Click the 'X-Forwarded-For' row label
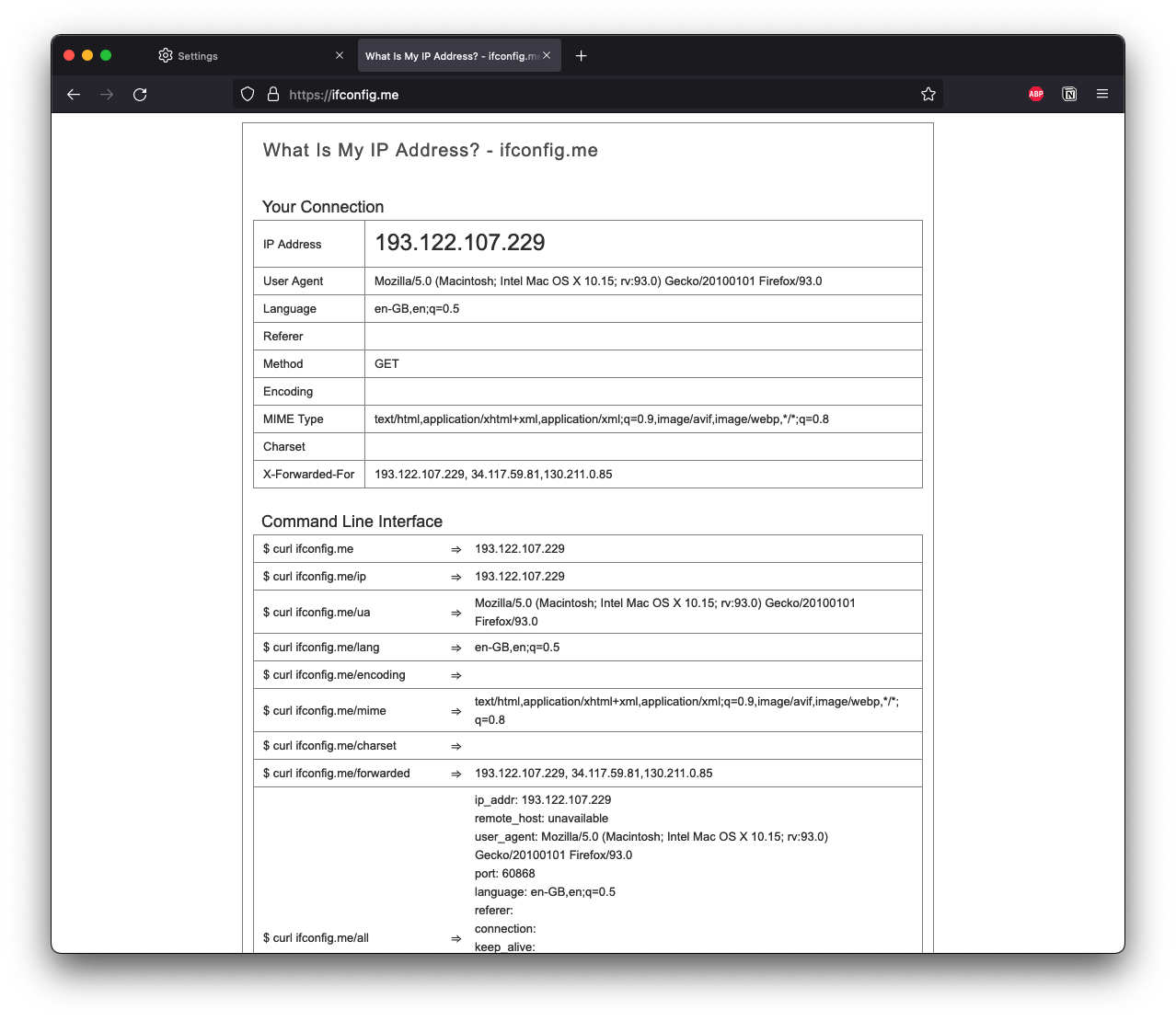The height and width of the screenshot is (1021, 1176). click(309, 475)
